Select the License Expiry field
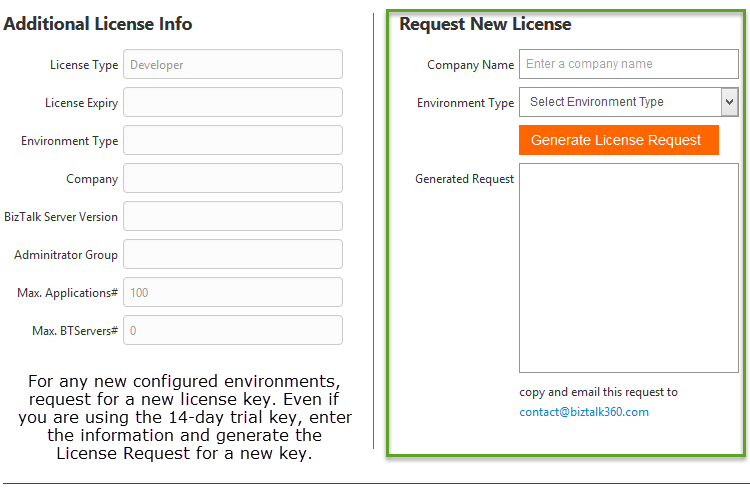Viewport: 750px width, 500px height. tap(232, 102)
